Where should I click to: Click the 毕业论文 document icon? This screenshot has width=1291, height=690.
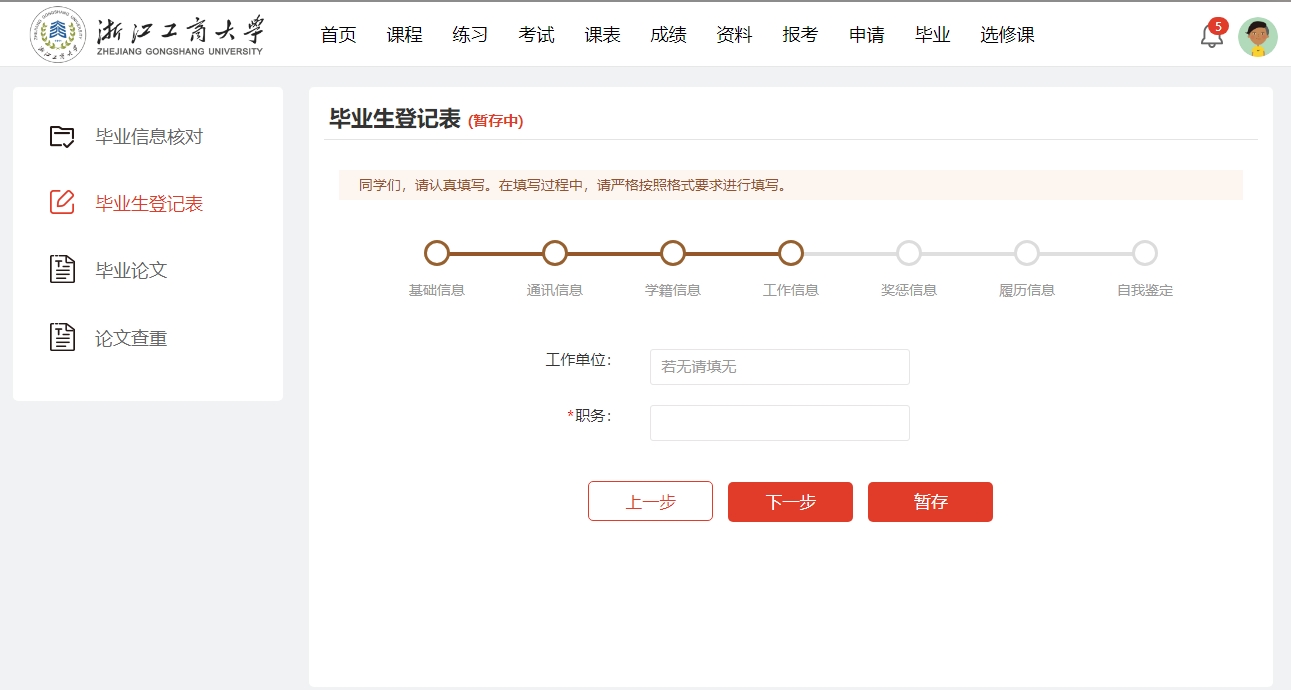[62, 270]
